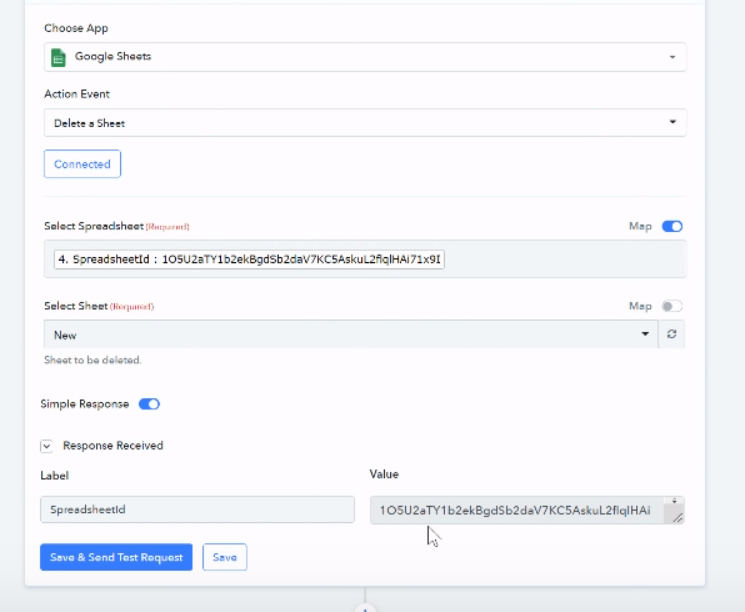Toggle the Map switch for Select Spreadsheet
745x612 pixels.
point(672,226)
